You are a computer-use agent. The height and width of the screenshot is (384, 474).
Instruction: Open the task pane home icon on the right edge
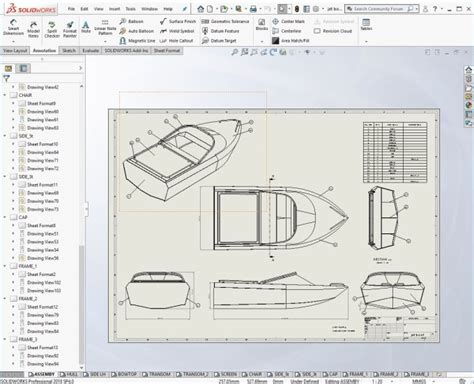(469, 70)
